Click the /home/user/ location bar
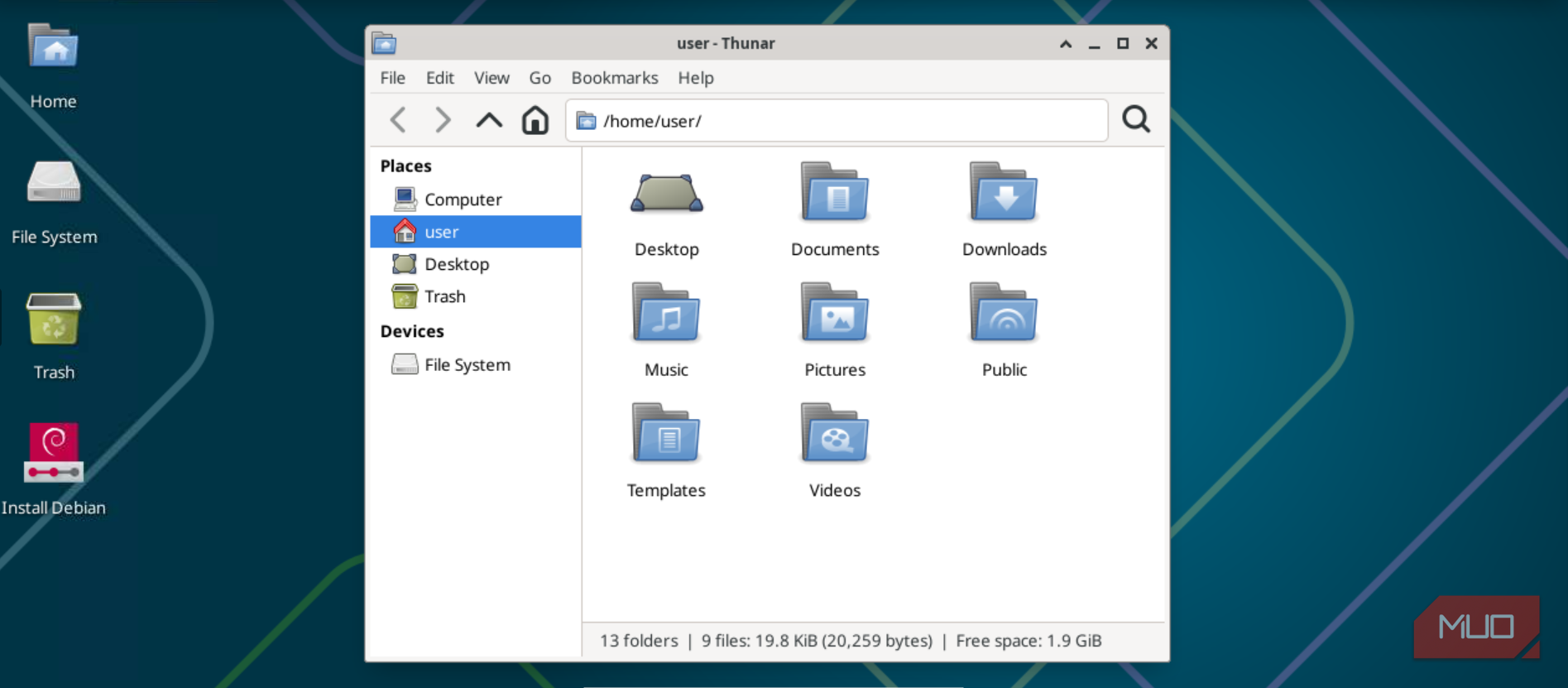Viewport: 1568px width, 688px height. click(837, 121)
